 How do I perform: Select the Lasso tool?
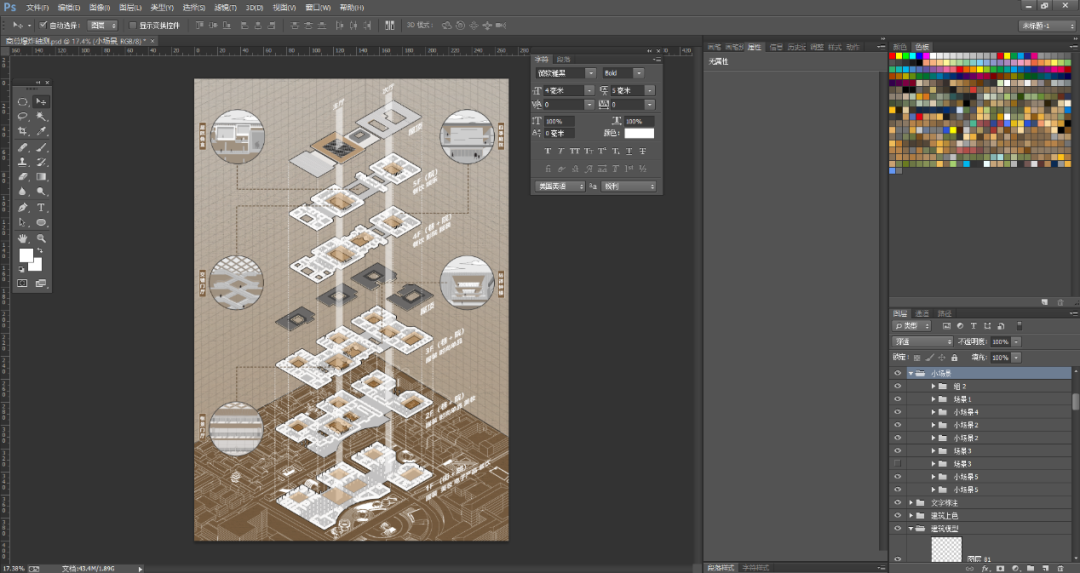(22, 117)
